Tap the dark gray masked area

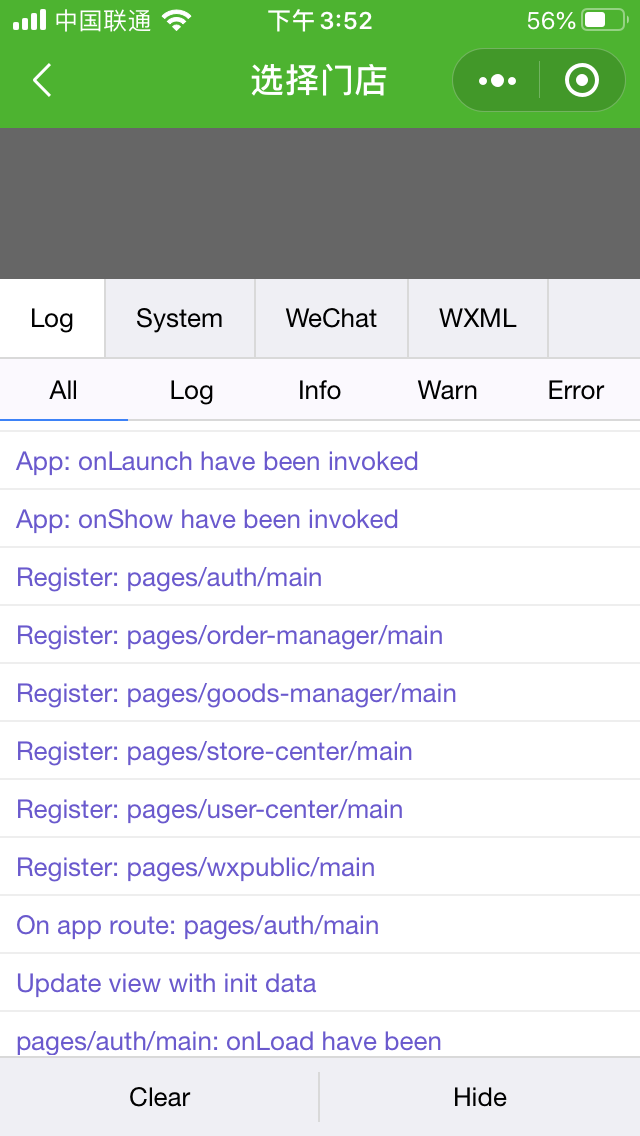(x=320, y=204)
